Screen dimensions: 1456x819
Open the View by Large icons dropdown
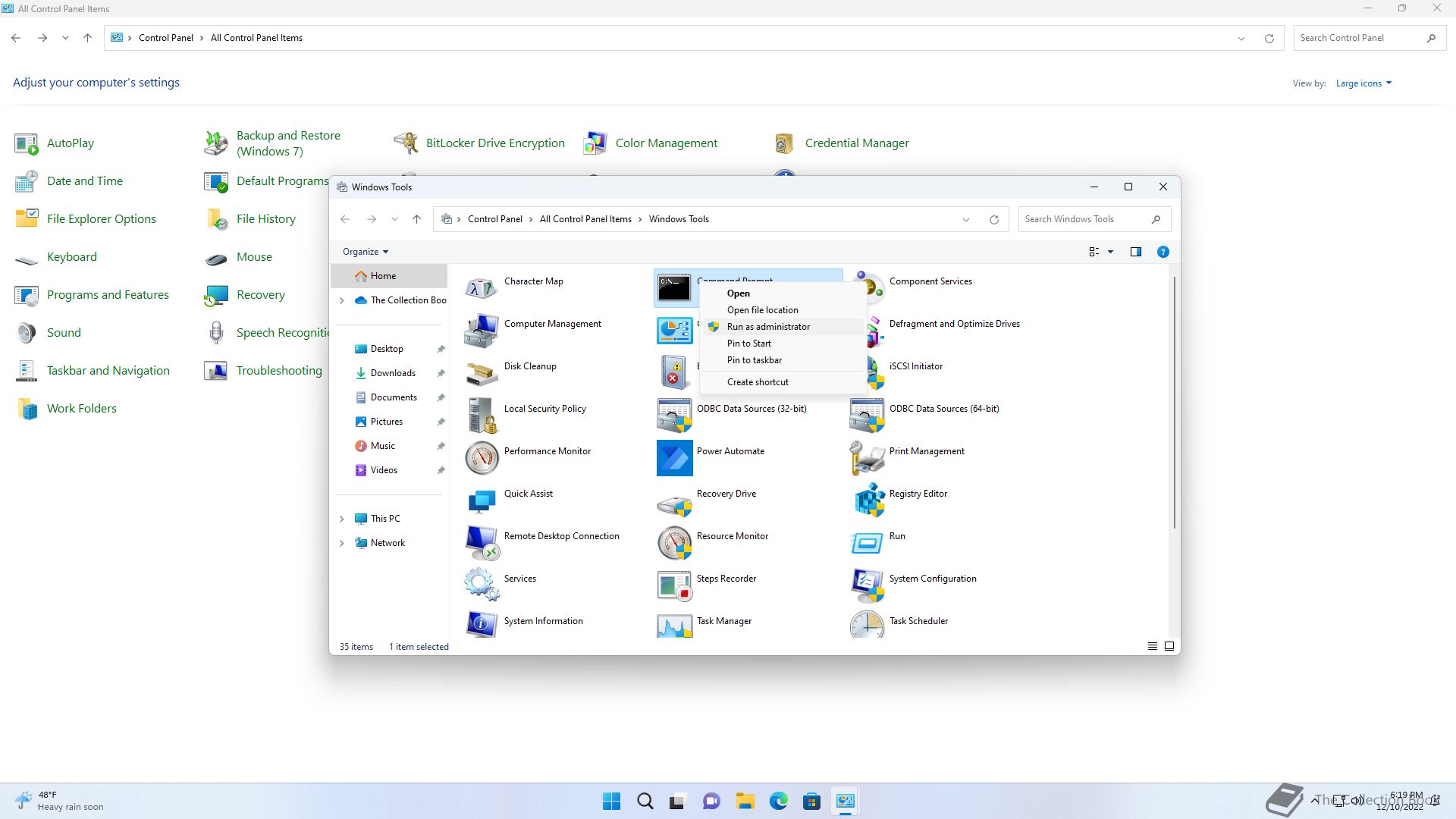[x=1363, y=83]
